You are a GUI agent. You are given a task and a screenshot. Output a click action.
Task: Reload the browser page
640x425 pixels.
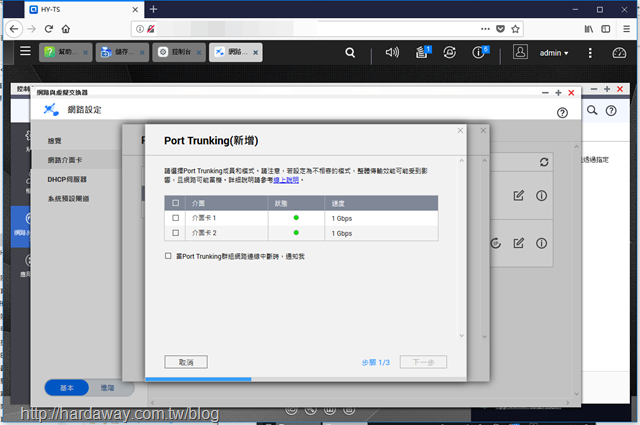click(49, 29)
